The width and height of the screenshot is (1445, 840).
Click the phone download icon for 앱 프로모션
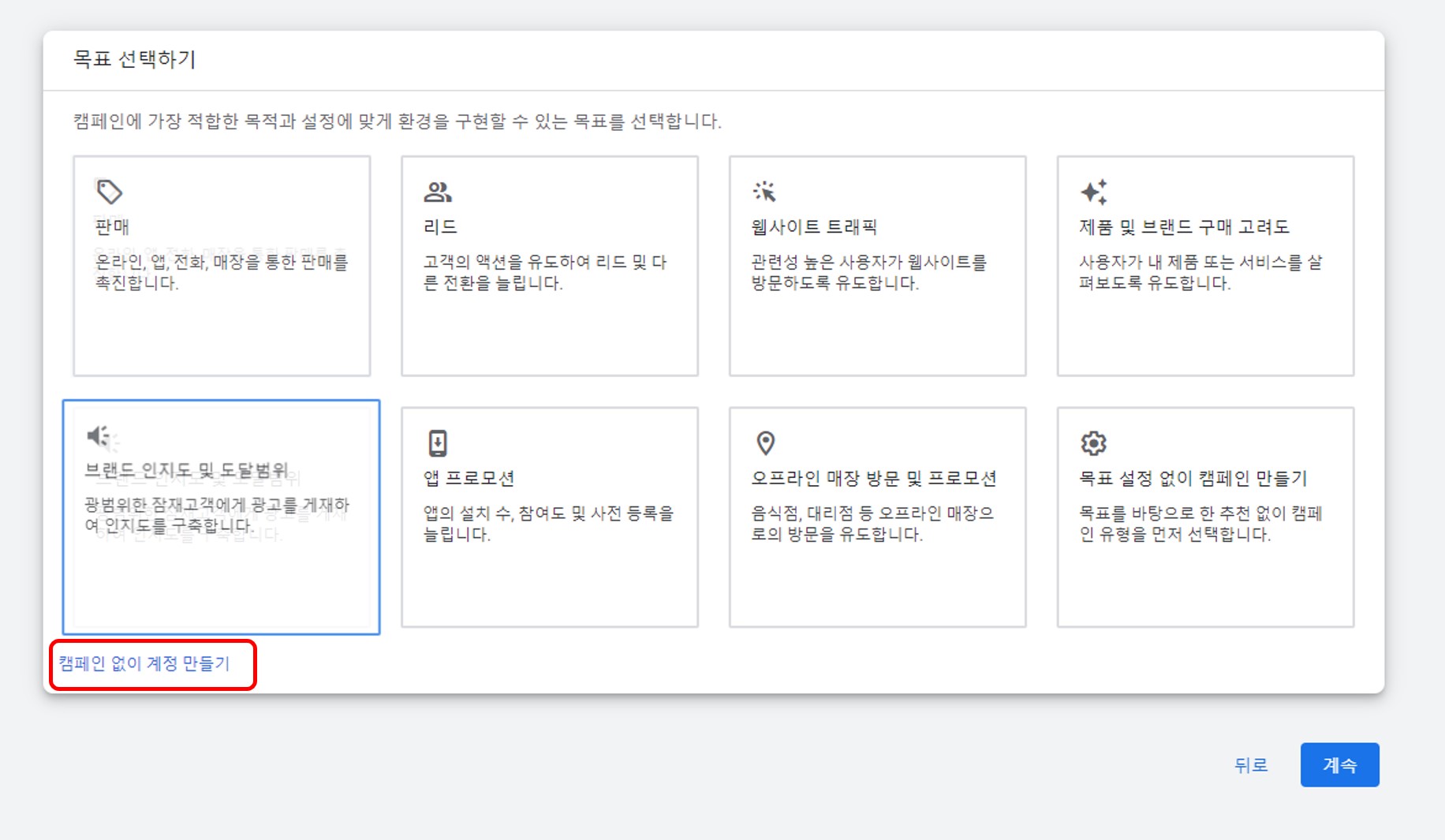(x=439, y=442)
